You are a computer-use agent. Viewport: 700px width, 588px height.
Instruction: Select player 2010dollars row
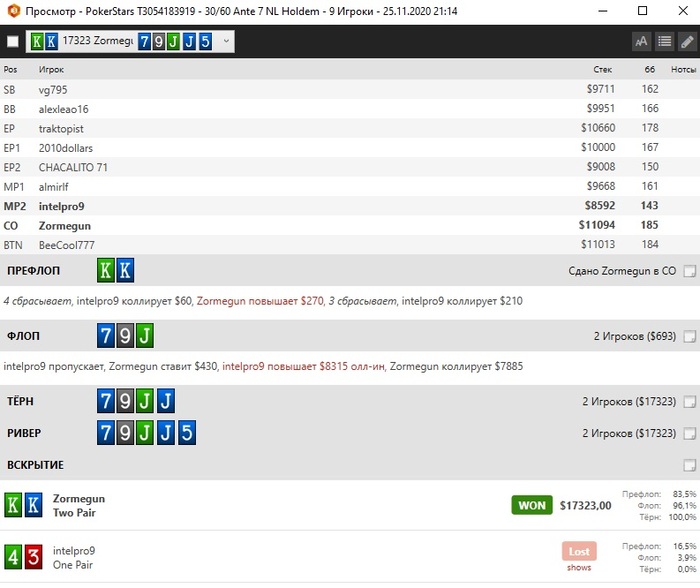click(350, 148)
